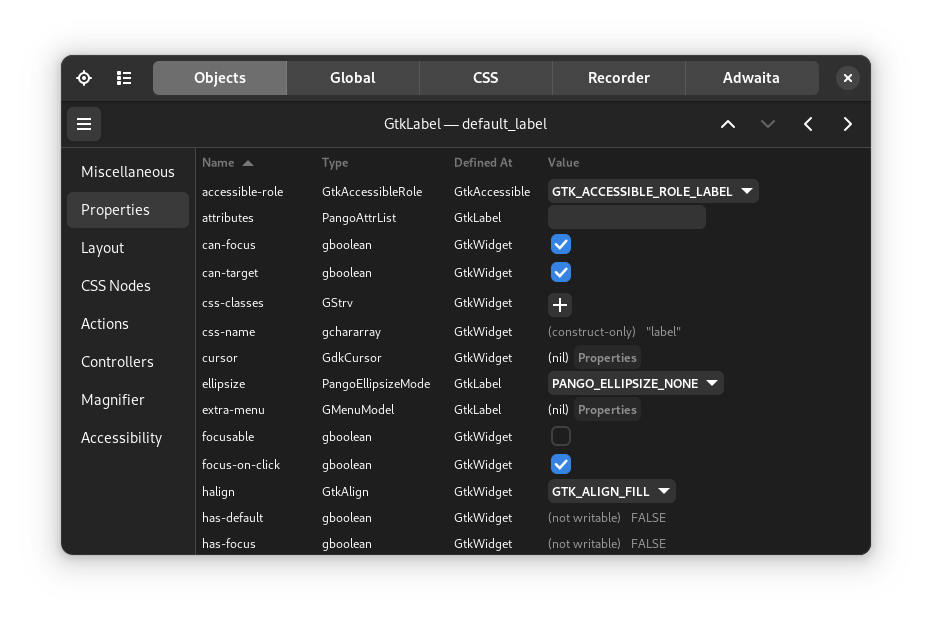Enable the focusable checkbox

coord(561,436)
